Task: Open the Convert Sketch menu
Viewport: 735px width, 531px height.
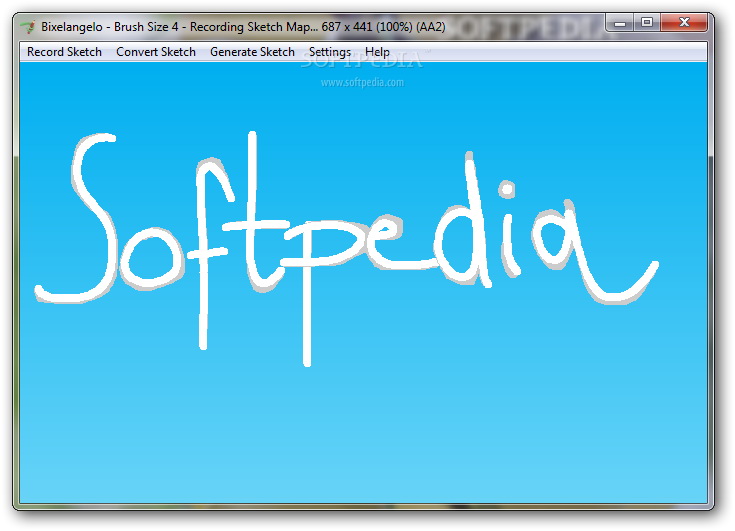Action: (156, 52)
